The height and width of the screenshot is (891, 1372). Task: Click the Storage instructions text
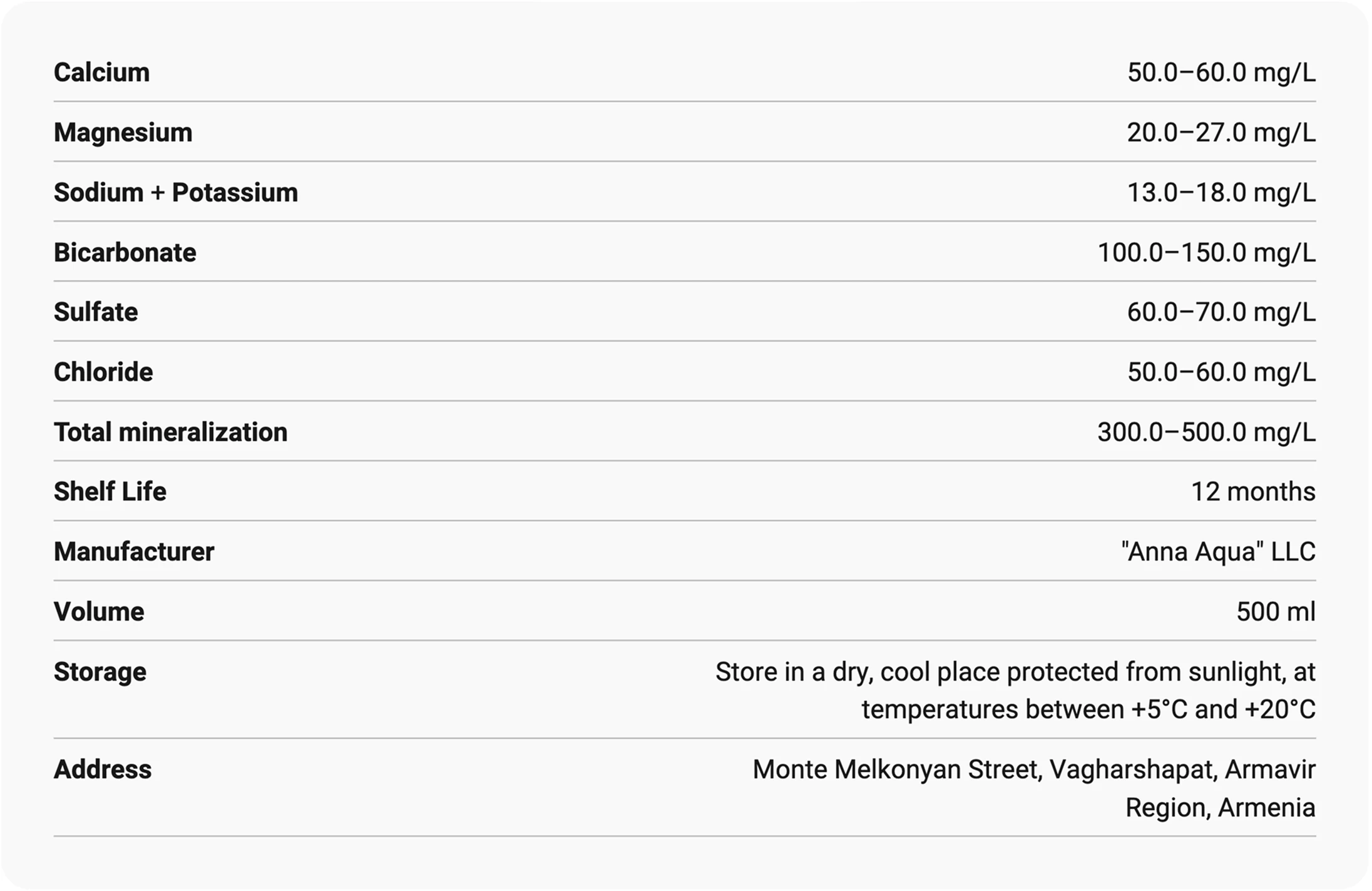[1015, 690]
